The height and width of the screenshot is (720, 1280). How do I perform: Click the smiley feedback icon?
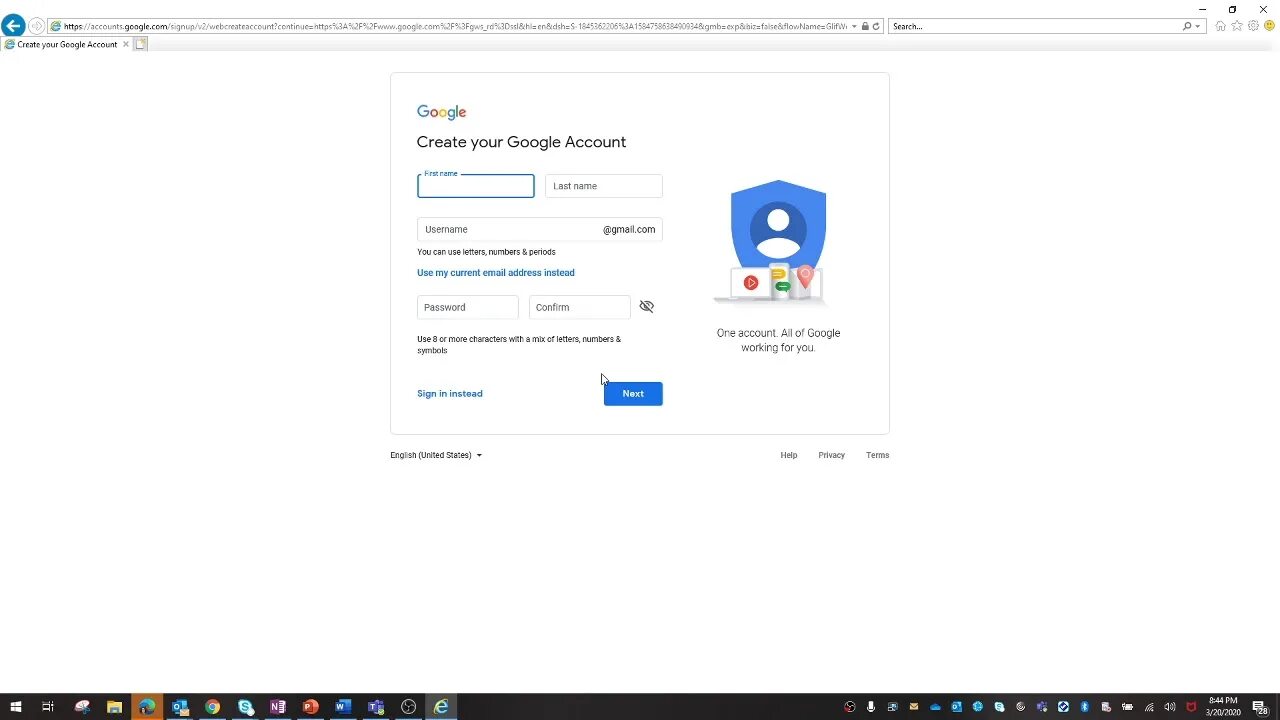[1269, 26]
